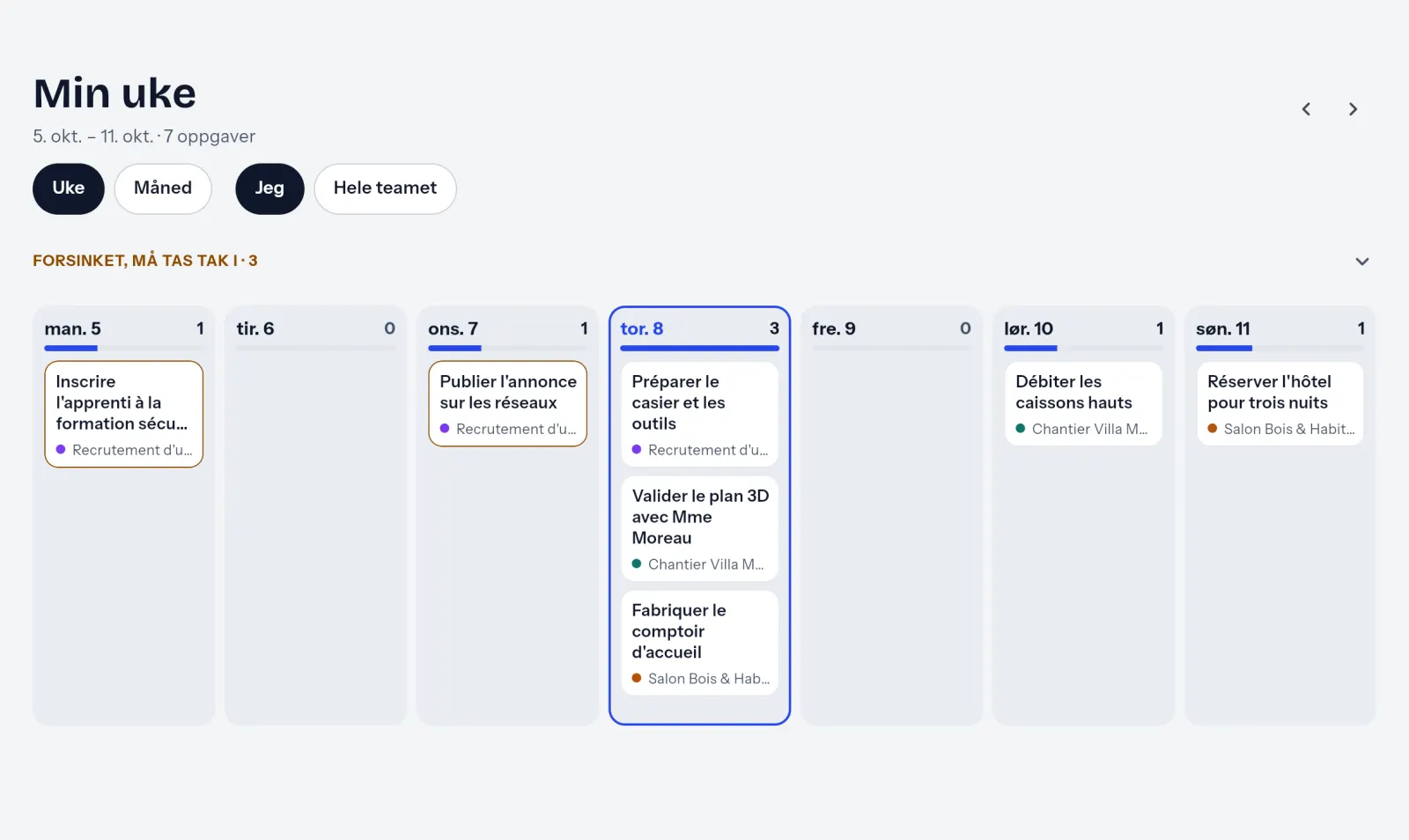This screenshot has height=840, width=1409.
Task: Switch to Måned view
Action: (163, 188)
